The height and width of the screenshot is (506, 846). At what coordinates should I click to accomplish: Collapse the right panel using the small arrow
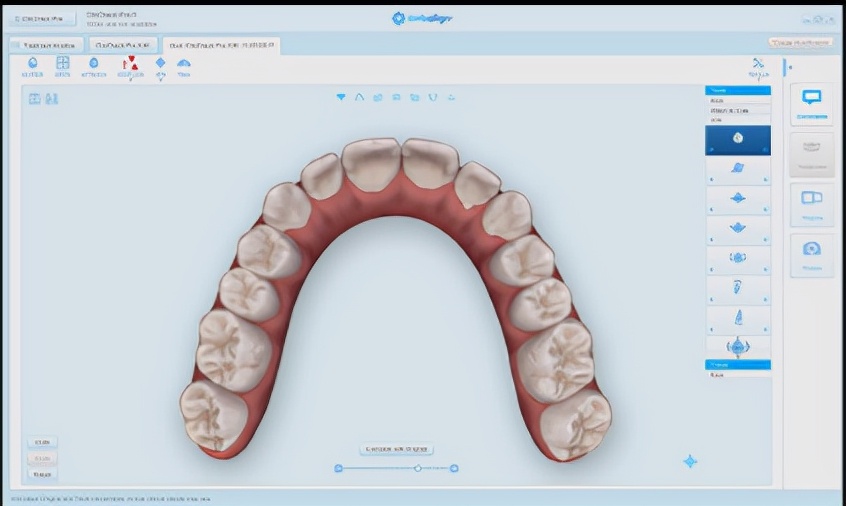click(x=787, y=68)
